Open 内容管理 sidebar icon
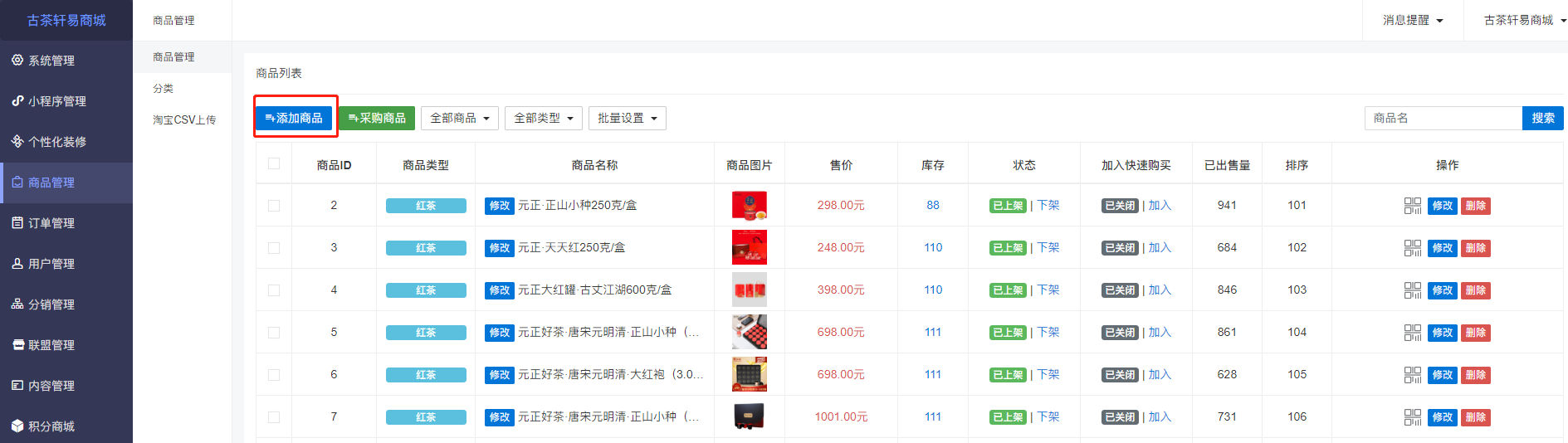 17,385
